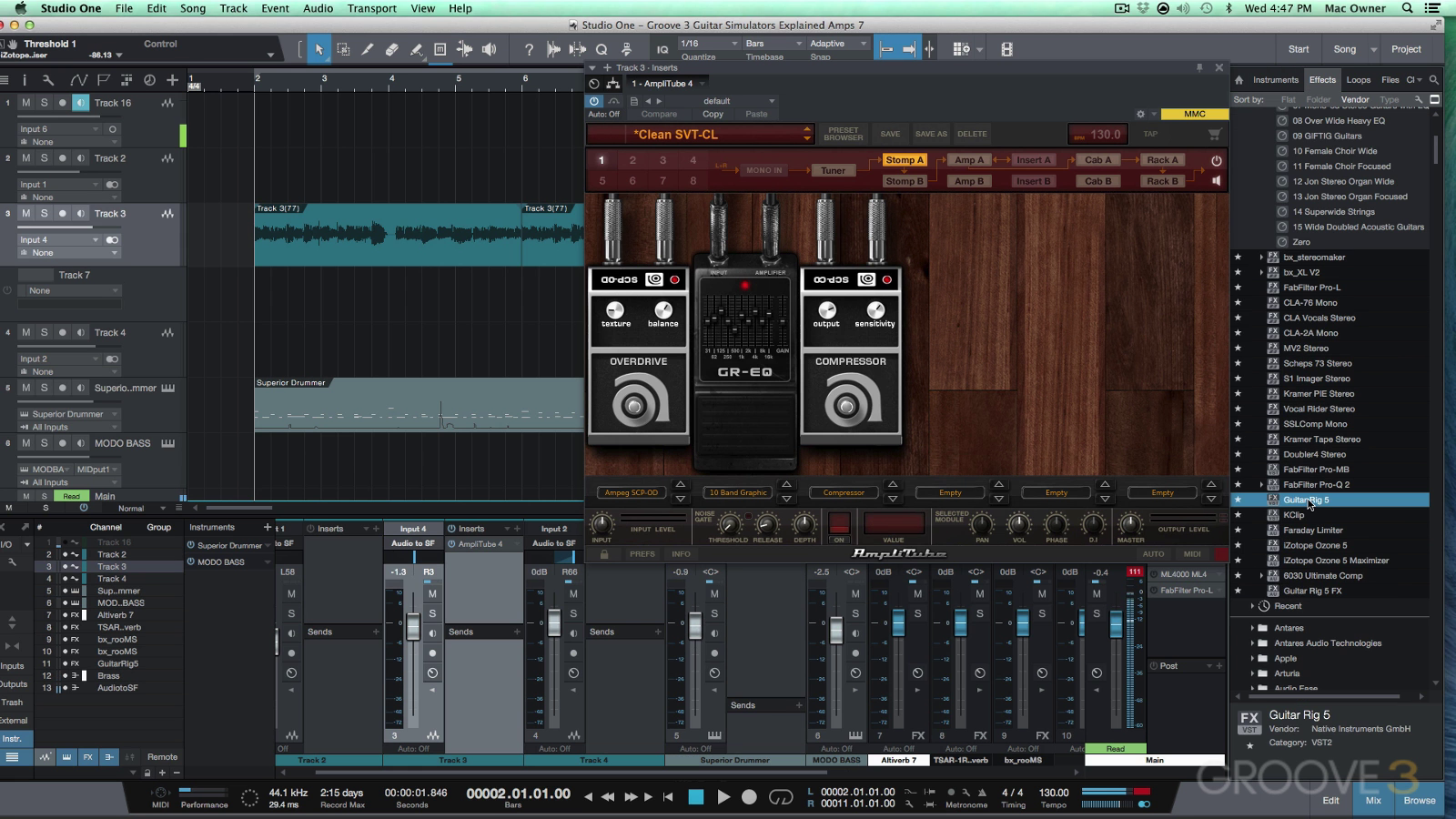The image size is (1456, 819).
Task: Toggle the AmpliTube power button
Action: click(1217, 160)
